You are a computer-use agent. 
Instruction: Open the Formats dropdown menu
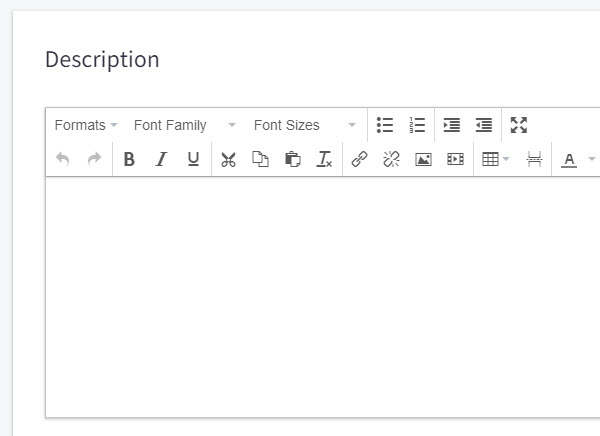[x=86, y=125]
